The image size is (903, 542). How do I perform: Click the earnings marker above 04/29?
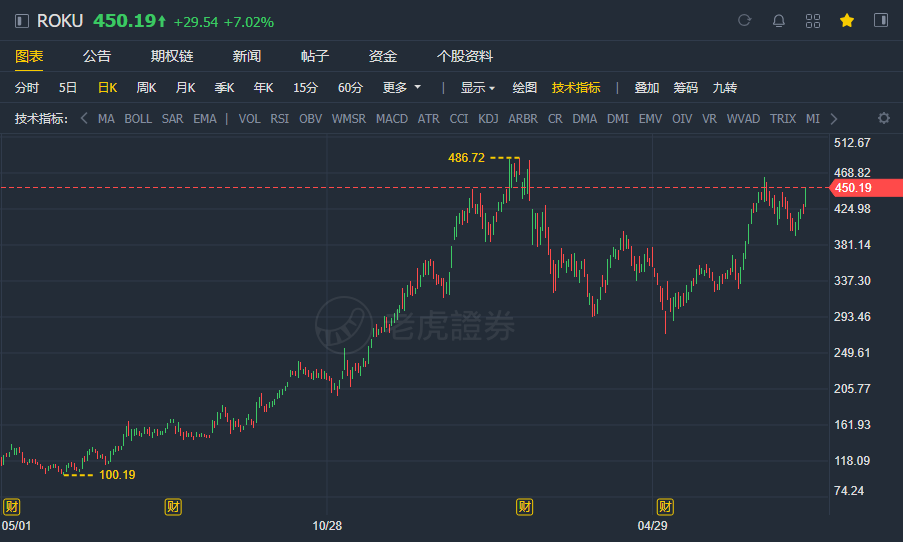coord(665,507)
